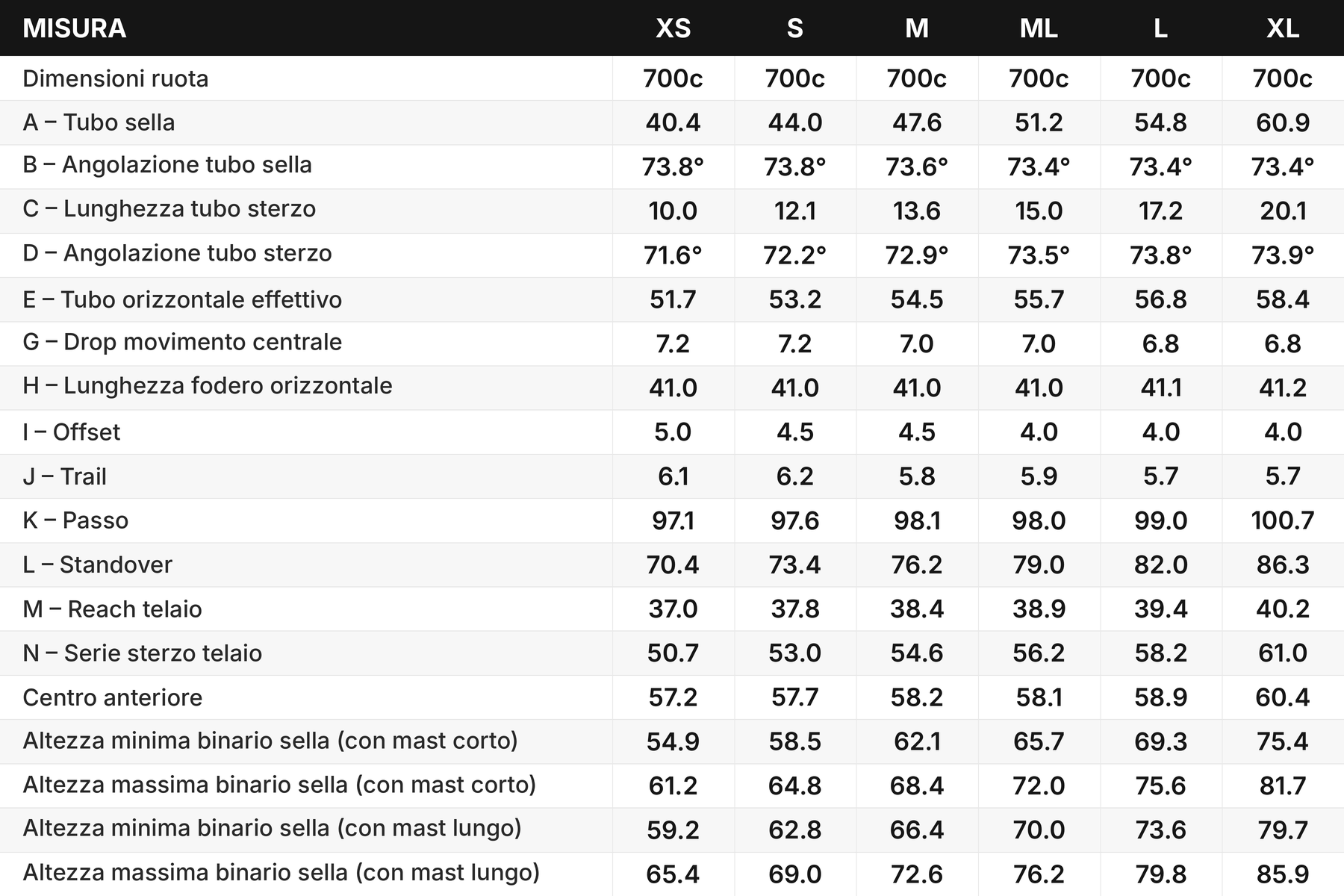The image size is (1344, 896).
Task: Select 'I – Offset' row label
Action: (71, 432)
